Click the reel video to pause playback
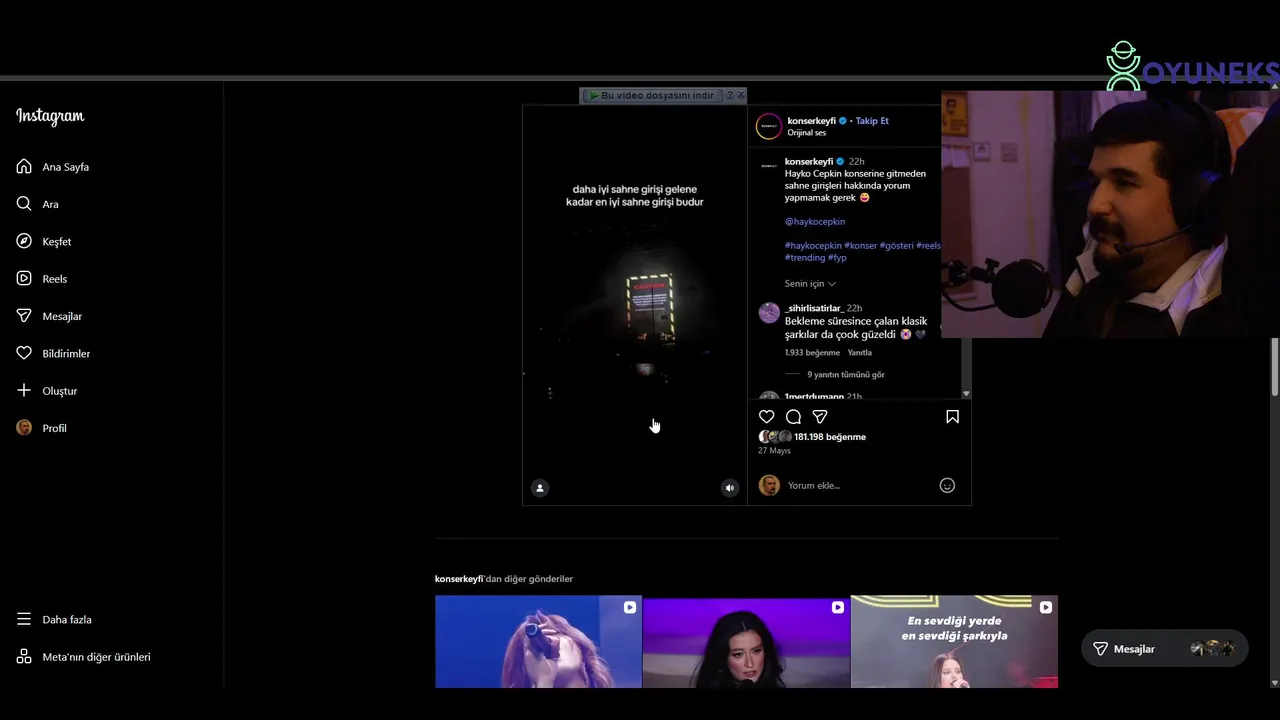This screenshot has width=1280, height=720. coord(634,305)
